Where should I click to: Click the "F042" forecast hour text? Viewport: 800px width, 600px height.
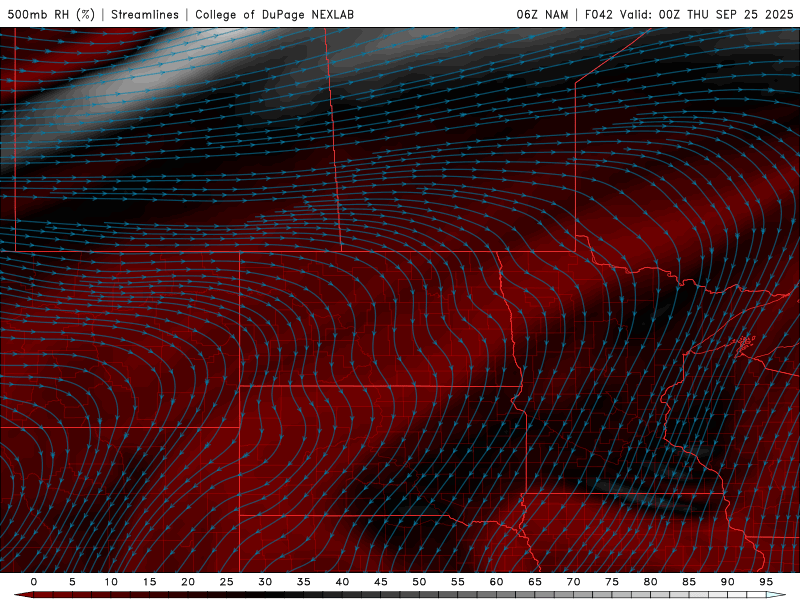pyautogui.click(x=598, y=14)
